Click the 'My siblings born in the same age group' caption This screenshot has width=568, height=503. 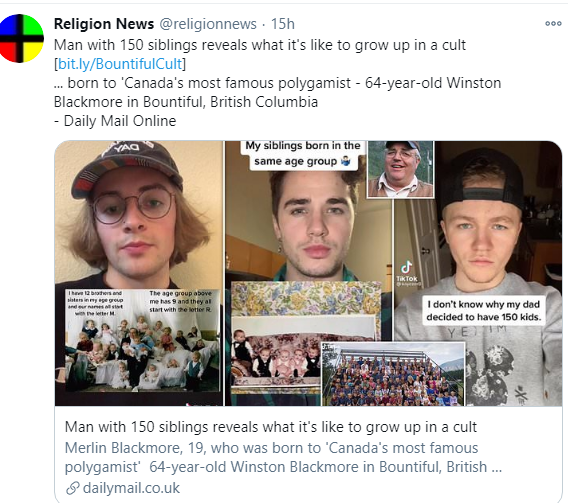click(303, 154)
